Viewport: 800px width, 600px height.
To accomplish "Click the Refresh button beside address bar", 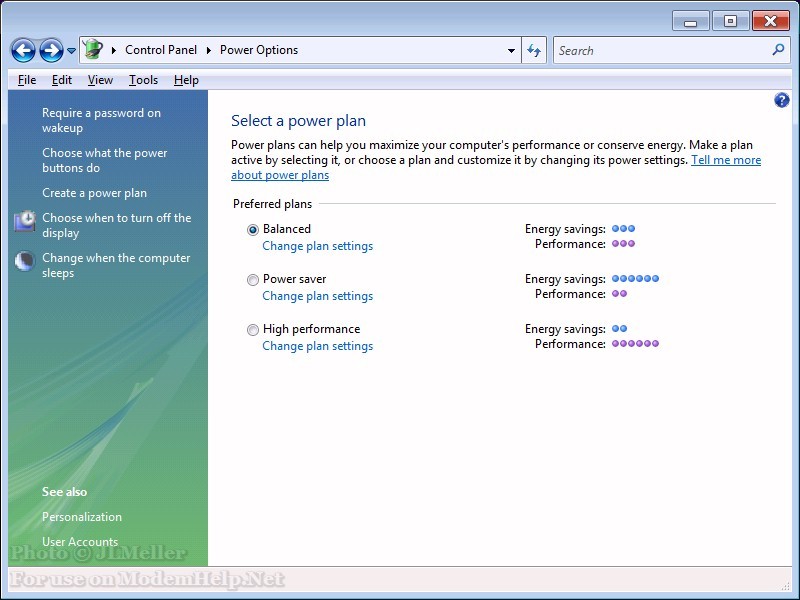I will tap(534, 51).
